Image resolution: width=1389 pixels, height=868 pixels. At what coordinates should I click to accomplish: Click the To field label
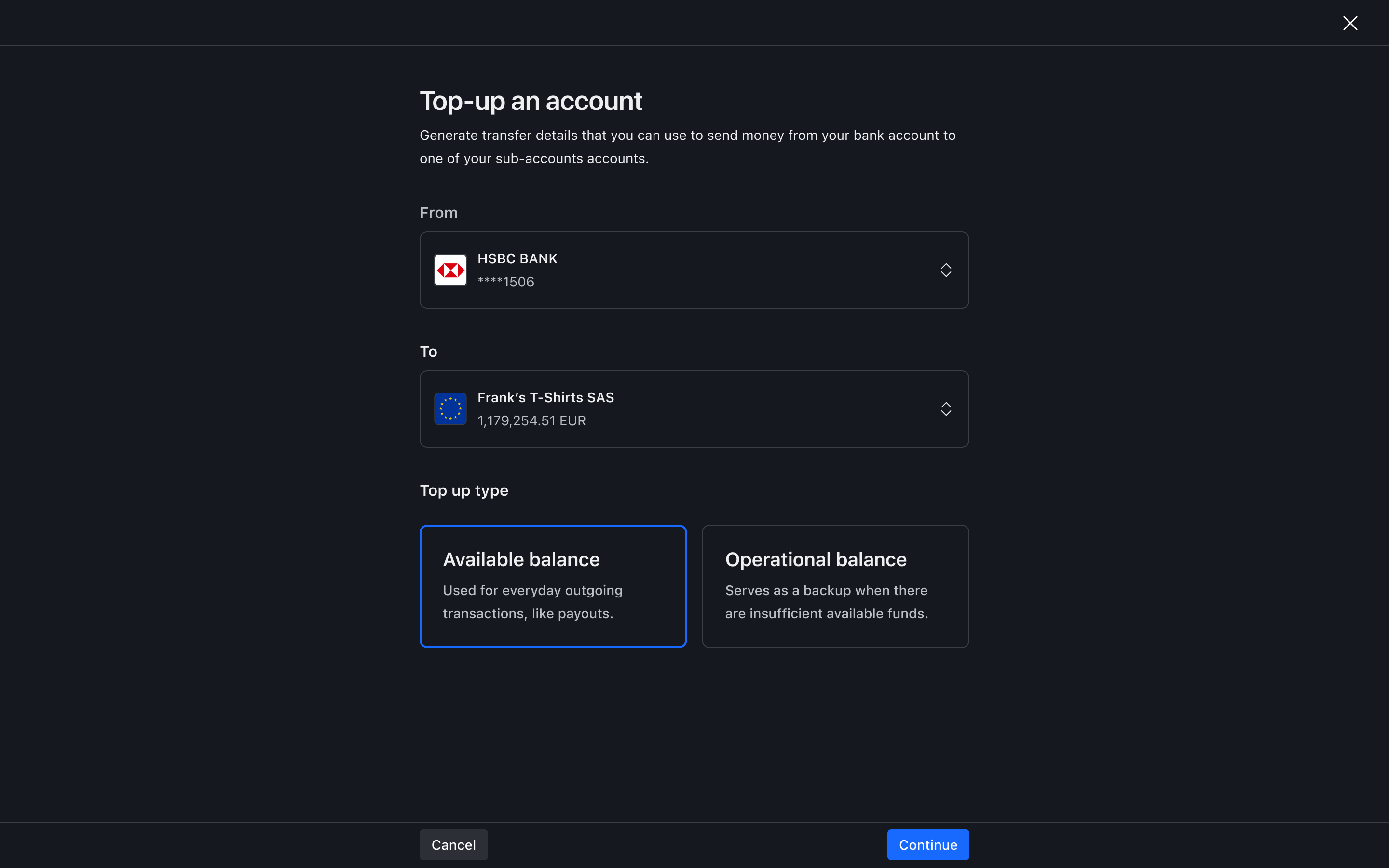tap(428, 352)
